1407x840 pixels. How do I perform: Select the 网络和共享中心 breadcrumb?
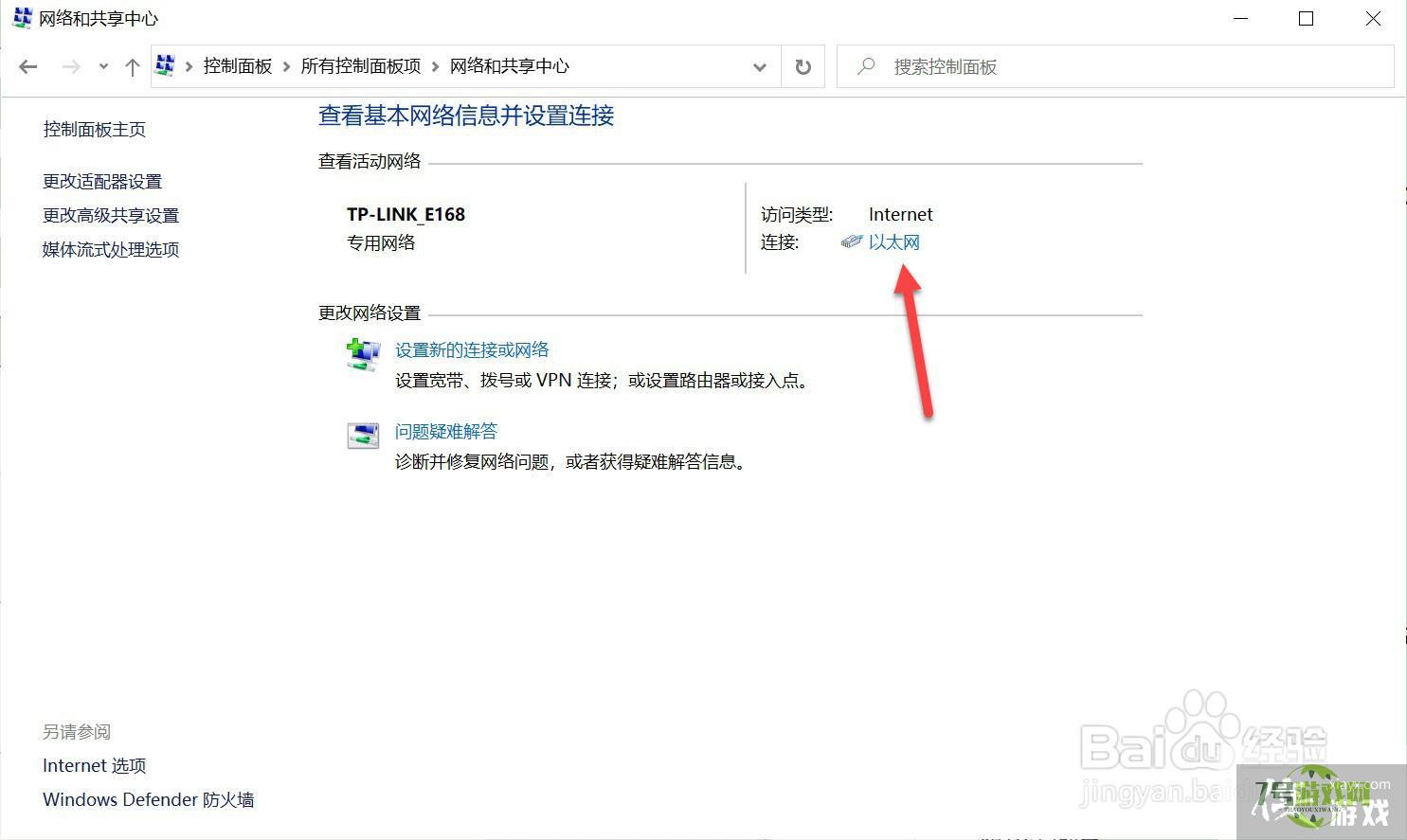pyautogui.click(x=510, y=66)
